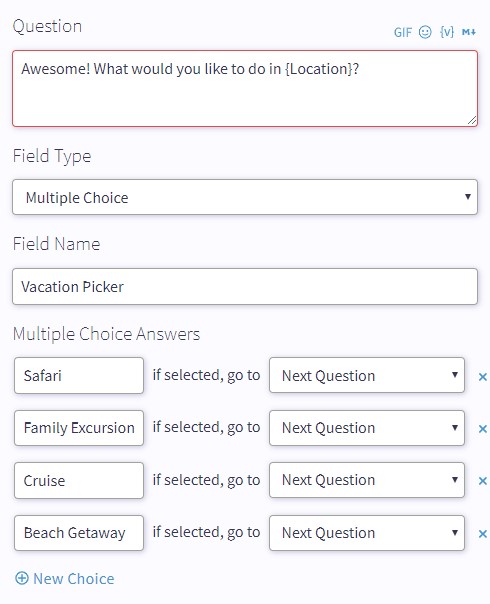Click into the Question text area
The height and width of the screenshot is (604, 490).
click(x=245, y=89)
